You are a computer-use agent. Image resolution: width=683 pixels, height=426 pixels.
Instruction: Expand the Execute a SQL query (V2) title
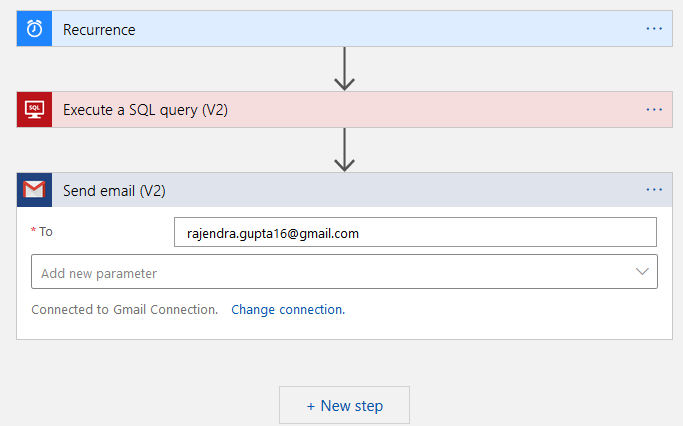(x=145, y=110)
